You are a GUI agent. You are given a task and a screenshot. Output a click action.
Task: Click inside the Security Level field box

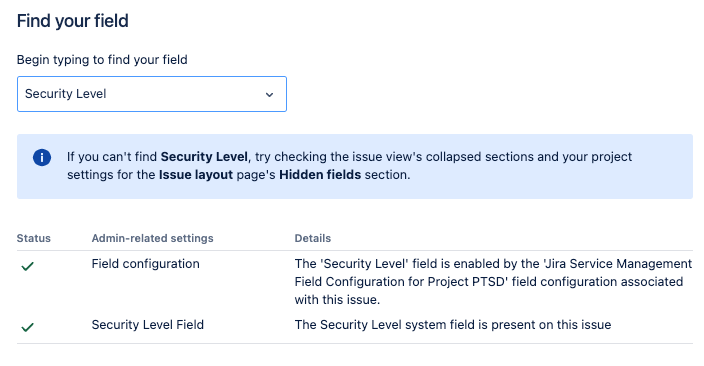tap(152, 94)
